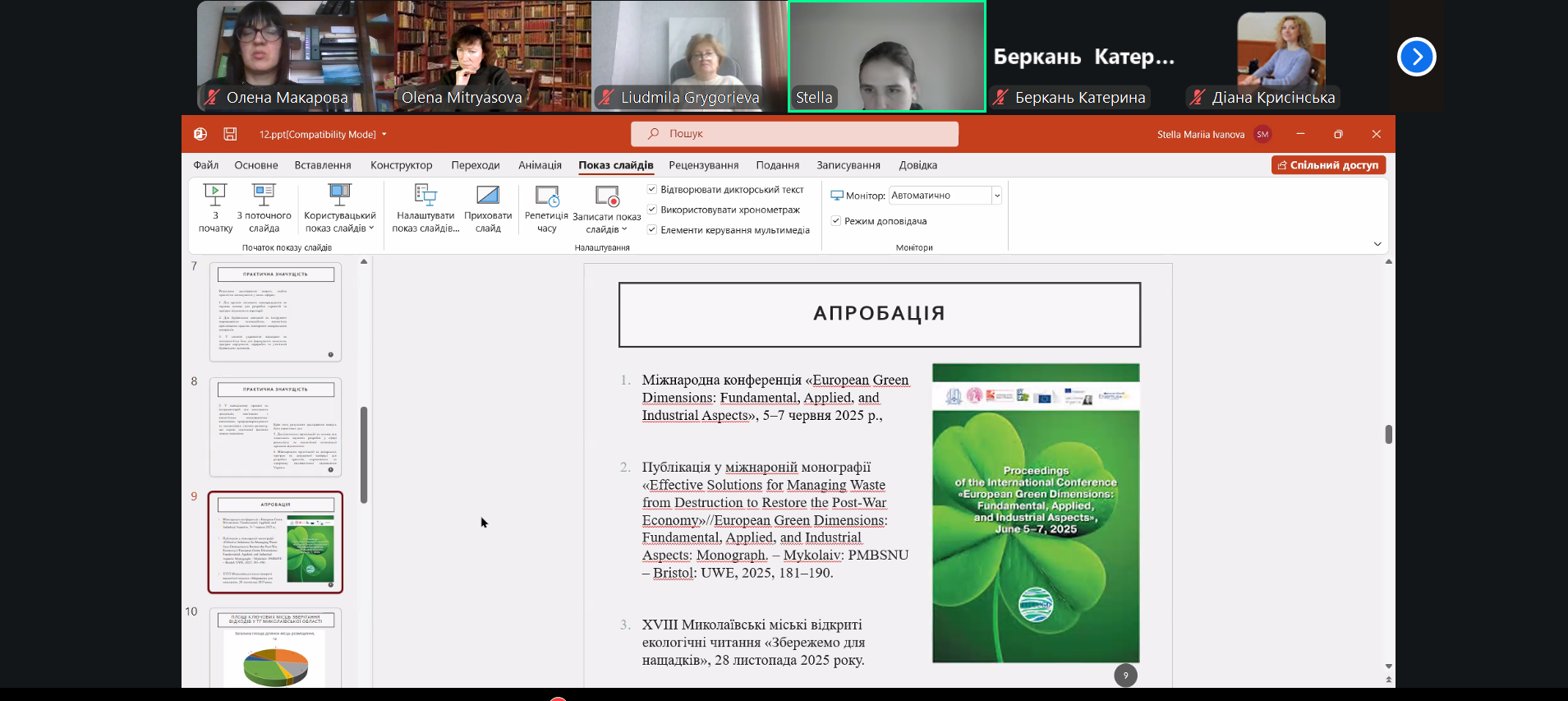Click the next participants arrow button
The width and height of the screenshot is (1568, 701).
coord(1416,57)
